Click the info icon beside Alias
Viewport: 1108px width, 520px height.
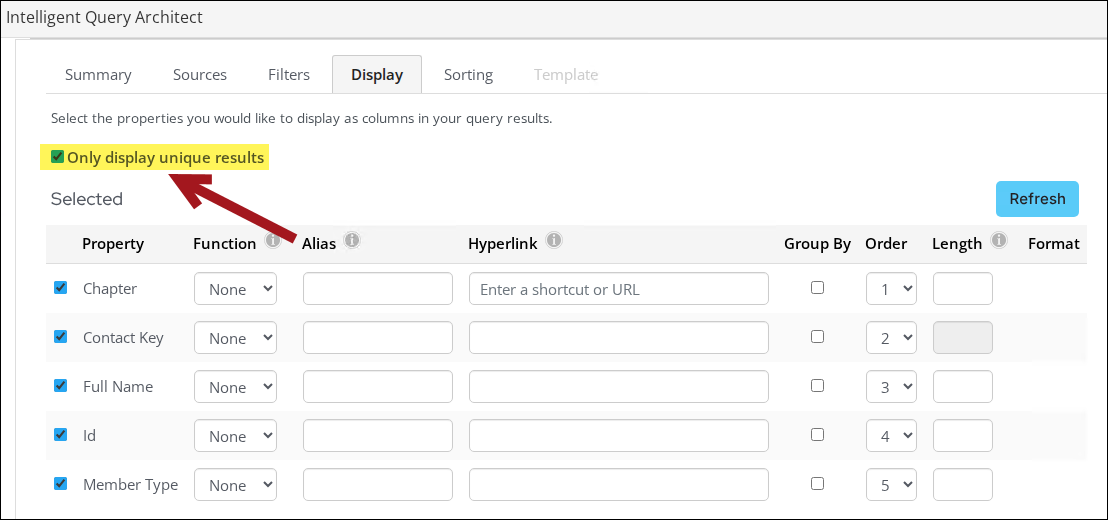pyautogui.click(x=351, y=241)
